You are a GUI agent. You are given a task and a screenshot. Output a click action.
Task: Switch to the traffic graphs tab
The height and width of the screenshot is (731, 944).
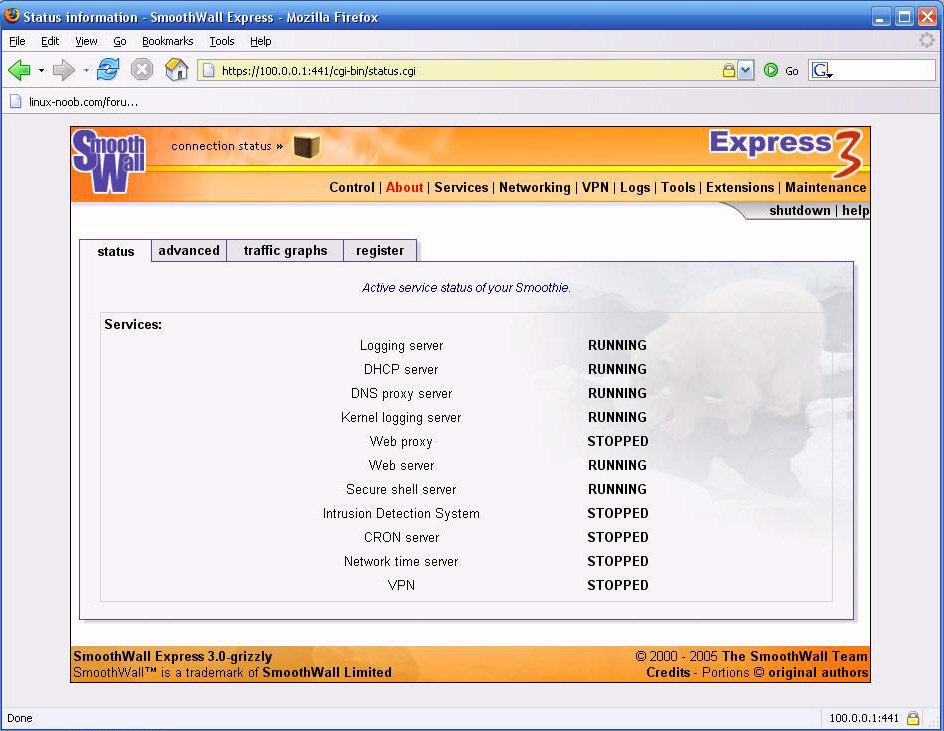coord(285,250)
